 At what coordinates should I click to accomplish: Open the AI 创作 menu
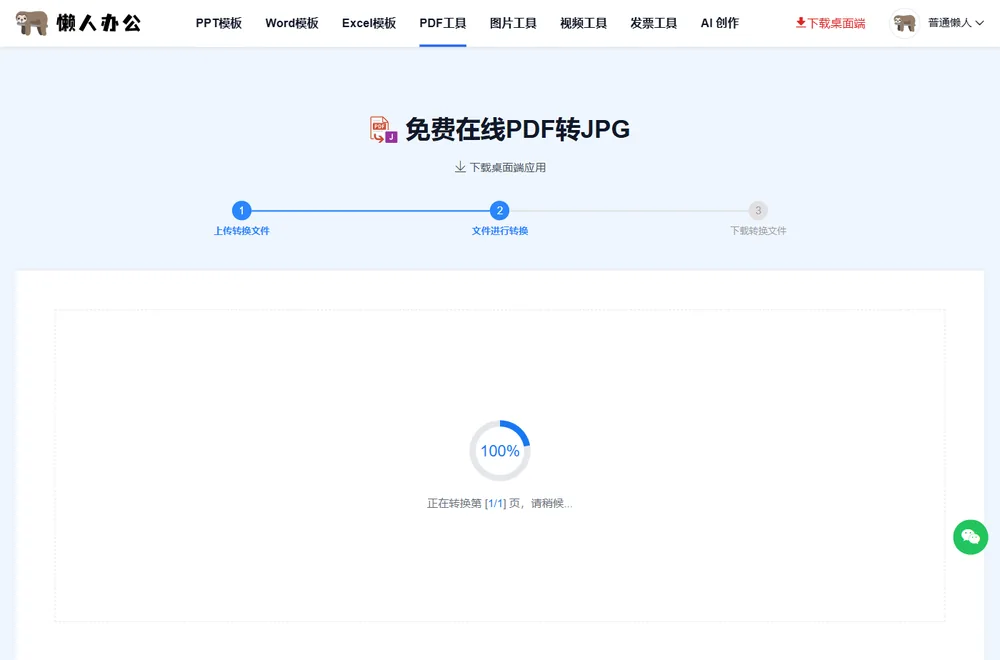coord(719,23)
